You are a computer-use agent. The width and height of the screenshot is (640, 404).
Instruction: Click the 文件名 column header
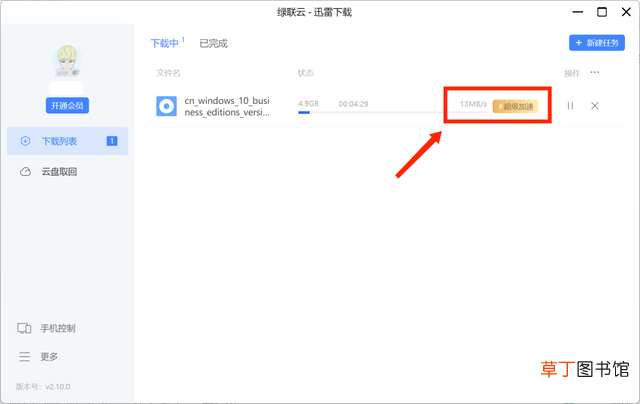click(x=168, y=73)
